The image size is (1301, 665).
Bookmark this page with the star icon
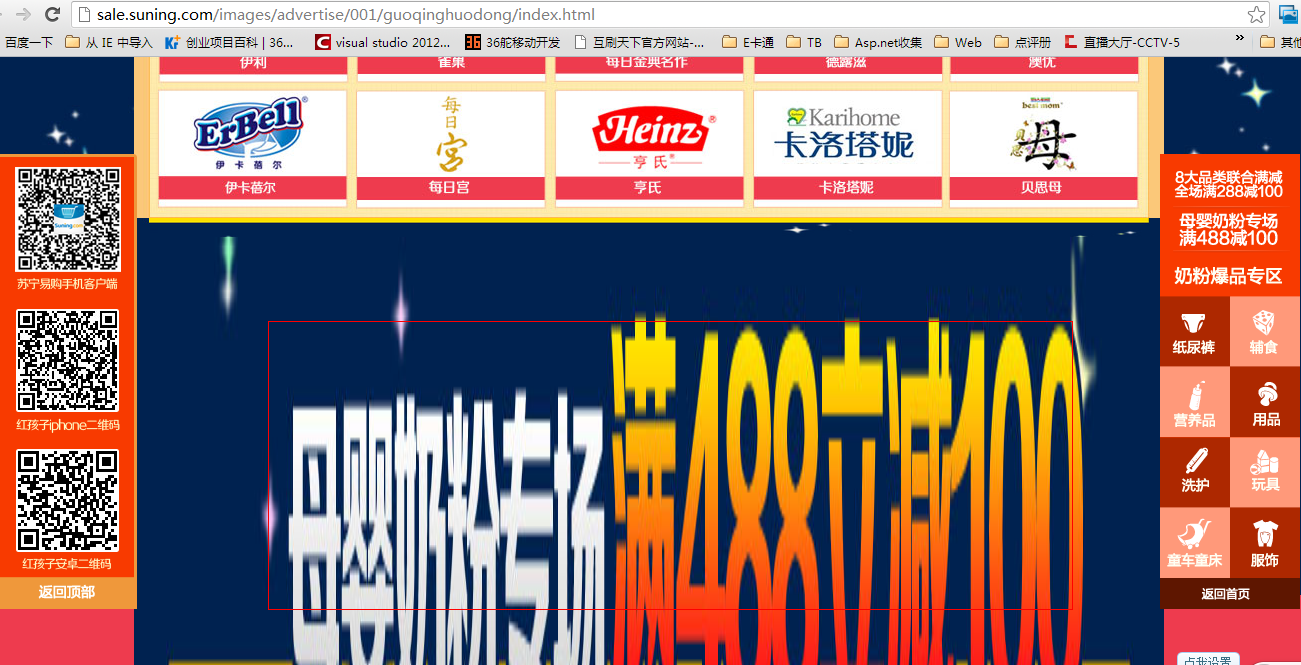1256,15
